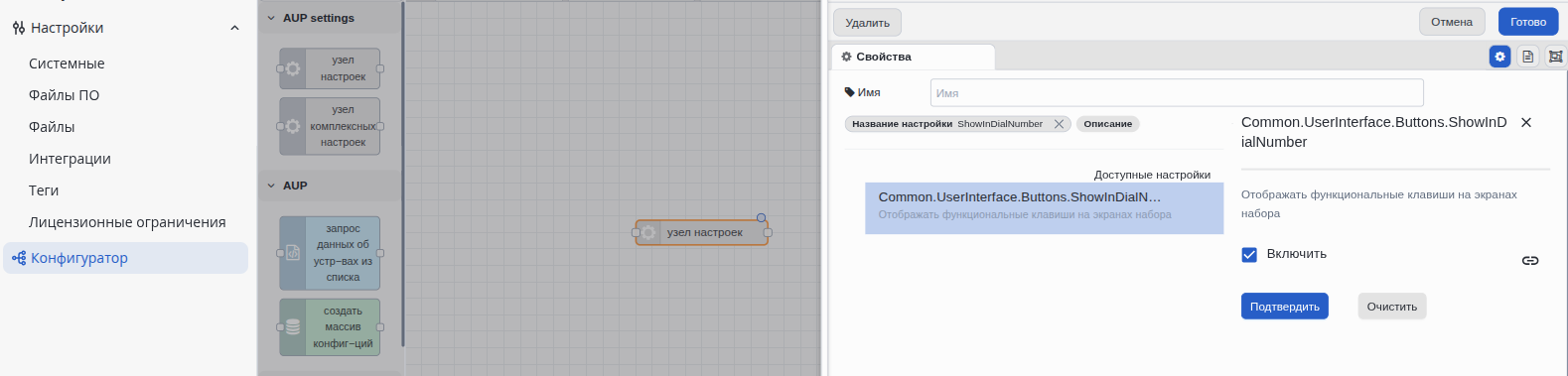Open node description document icon

coord(1527,57)
